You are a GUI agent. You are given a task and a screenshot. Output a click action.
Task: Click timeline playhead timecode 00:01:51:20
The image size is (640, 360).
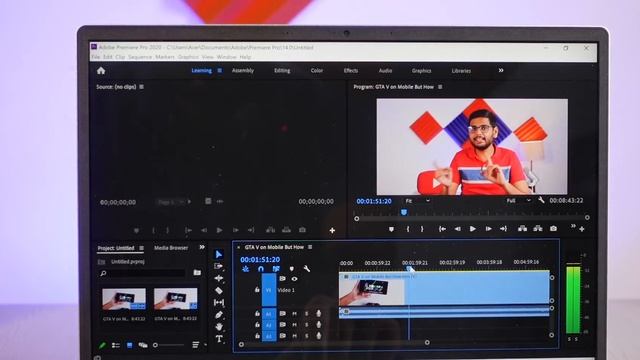tap(260, 259)
